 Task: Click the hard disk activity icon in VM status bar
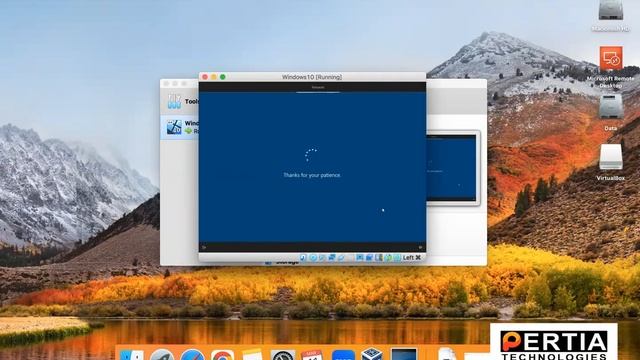pyautogui.click(x=302, y=258)
